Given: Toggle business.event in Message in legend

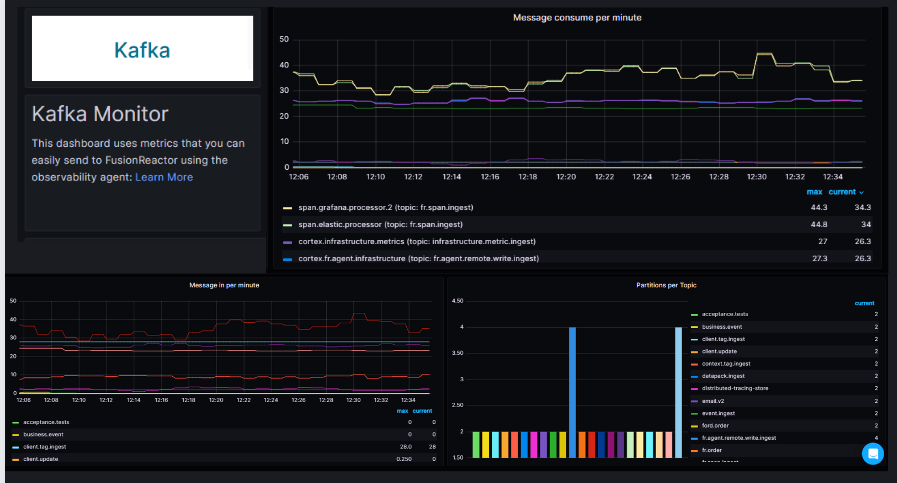Looking at the screenshot, I should pos(43,434).
